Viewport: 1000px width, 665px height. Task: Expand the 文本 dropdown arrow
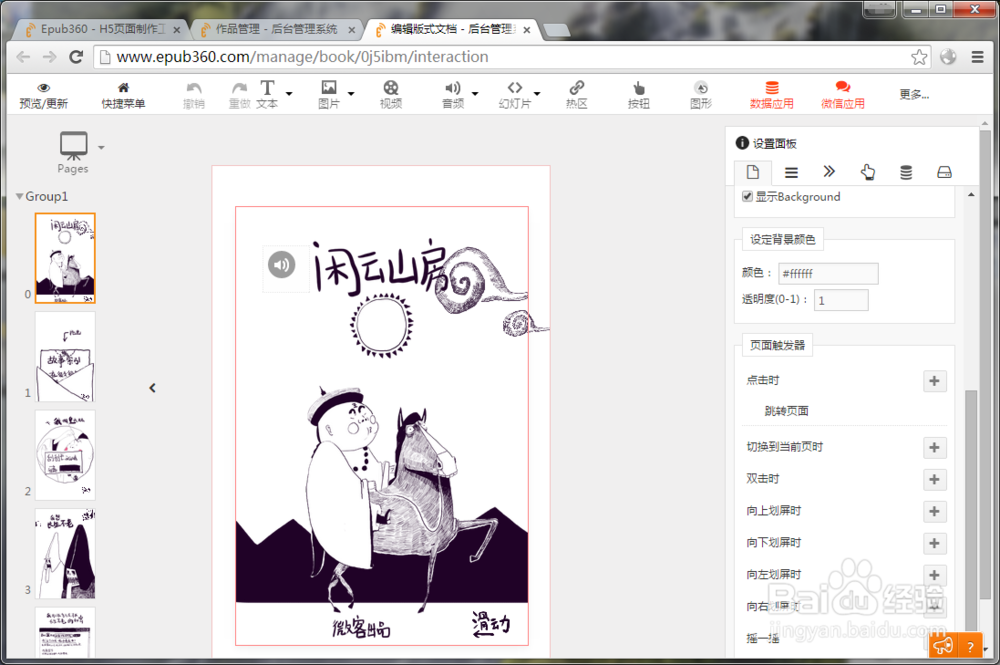[289, 94]
